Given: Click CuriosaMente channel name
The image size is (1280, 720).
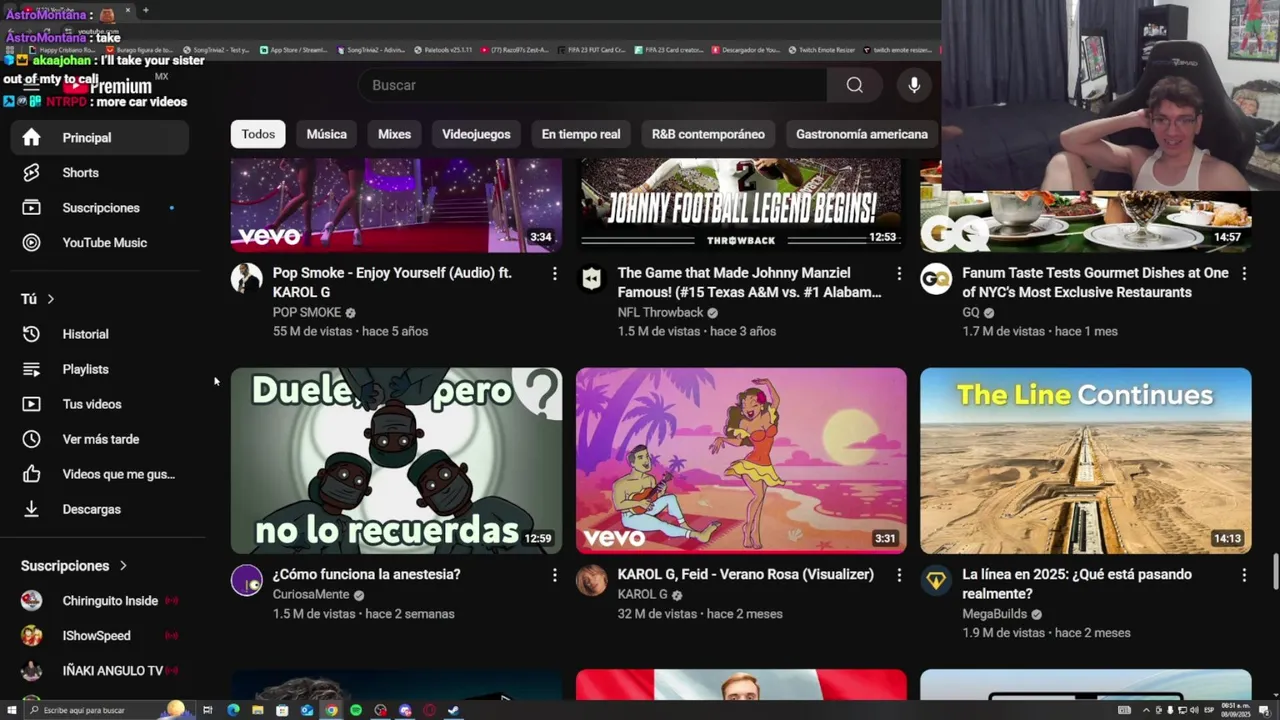Looking at the screenshot, I should tap(311, 594).
